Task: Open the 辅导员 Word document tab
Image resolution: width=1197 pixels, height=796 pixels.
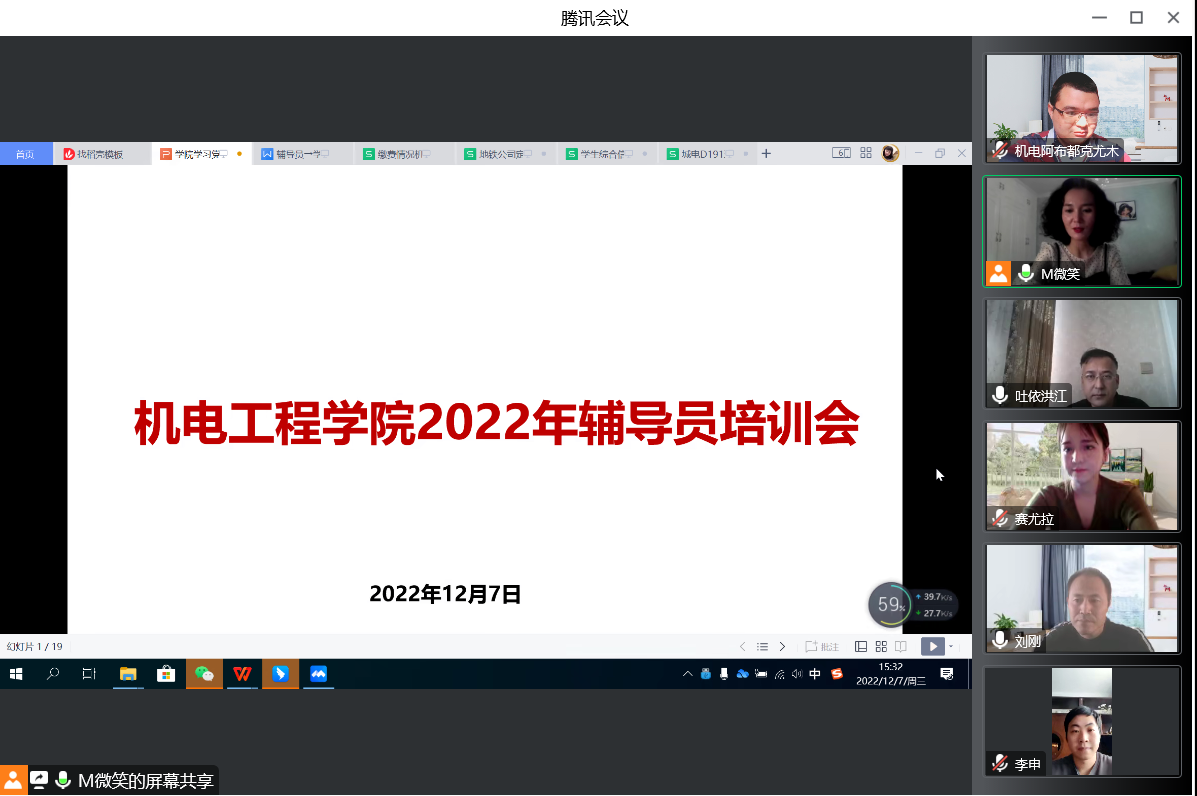Action: [x=292, y=154]
